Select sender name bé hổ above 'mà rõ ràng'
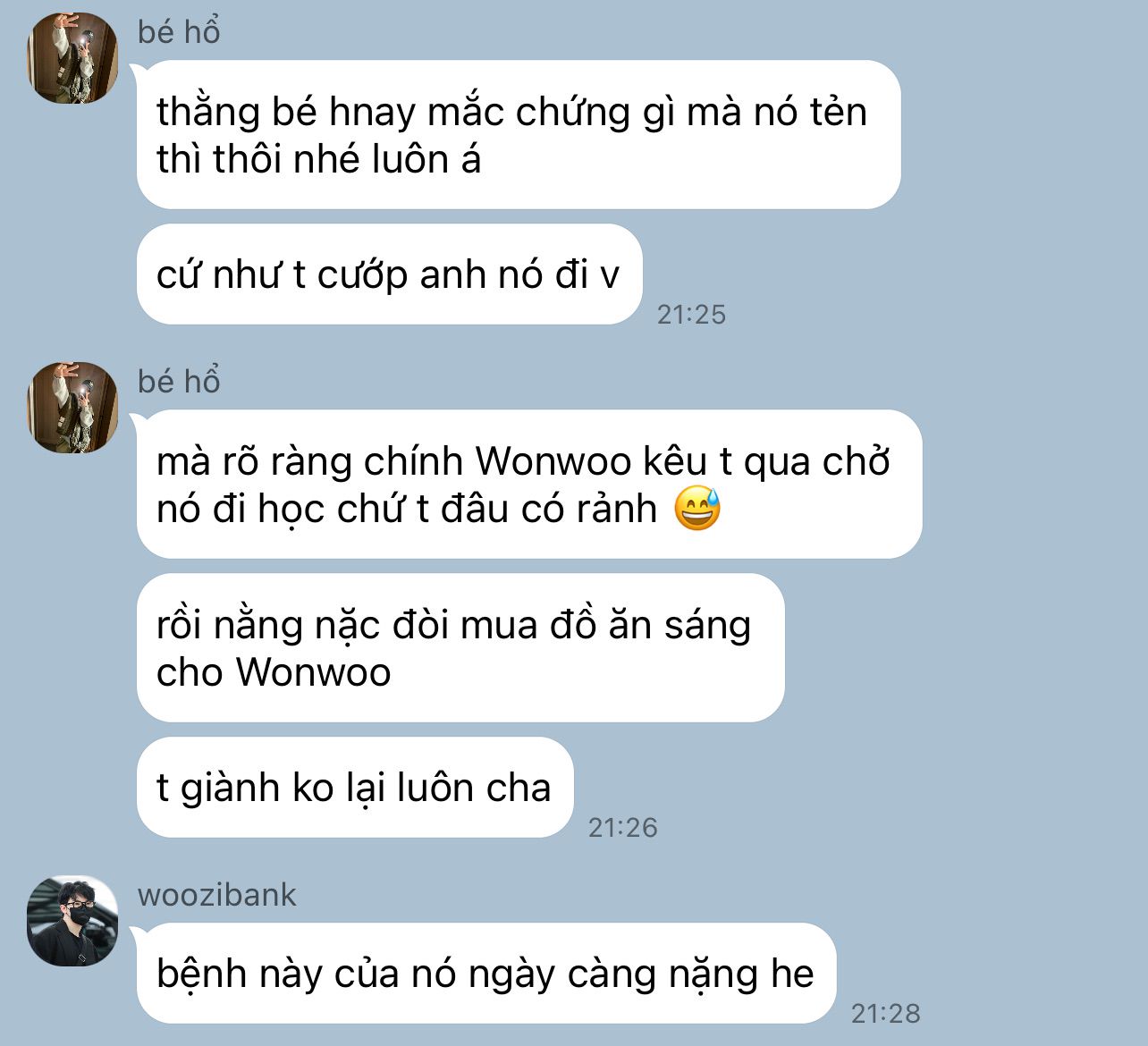Viewport: 1148px width, 1046px height. (x=179, y=382)
